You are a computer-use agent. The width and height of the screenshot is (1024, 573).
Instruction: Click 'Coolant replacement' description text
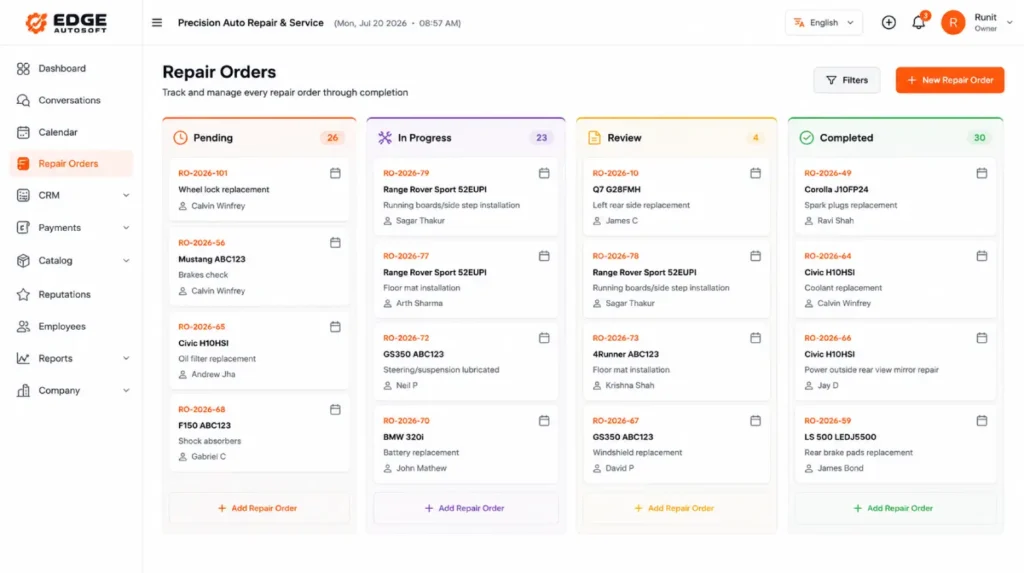842,288
